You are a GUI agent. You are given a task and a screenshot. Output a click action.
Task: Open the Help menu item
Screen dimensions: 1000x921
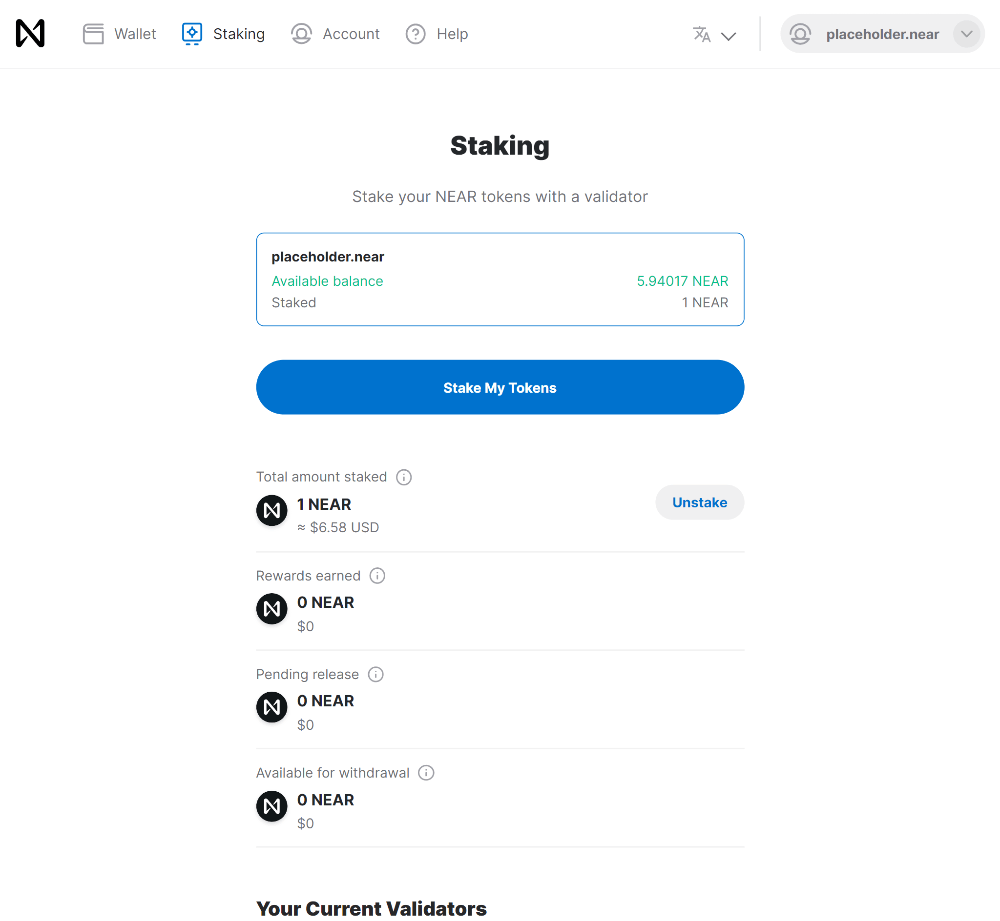[x=437, y=34]
